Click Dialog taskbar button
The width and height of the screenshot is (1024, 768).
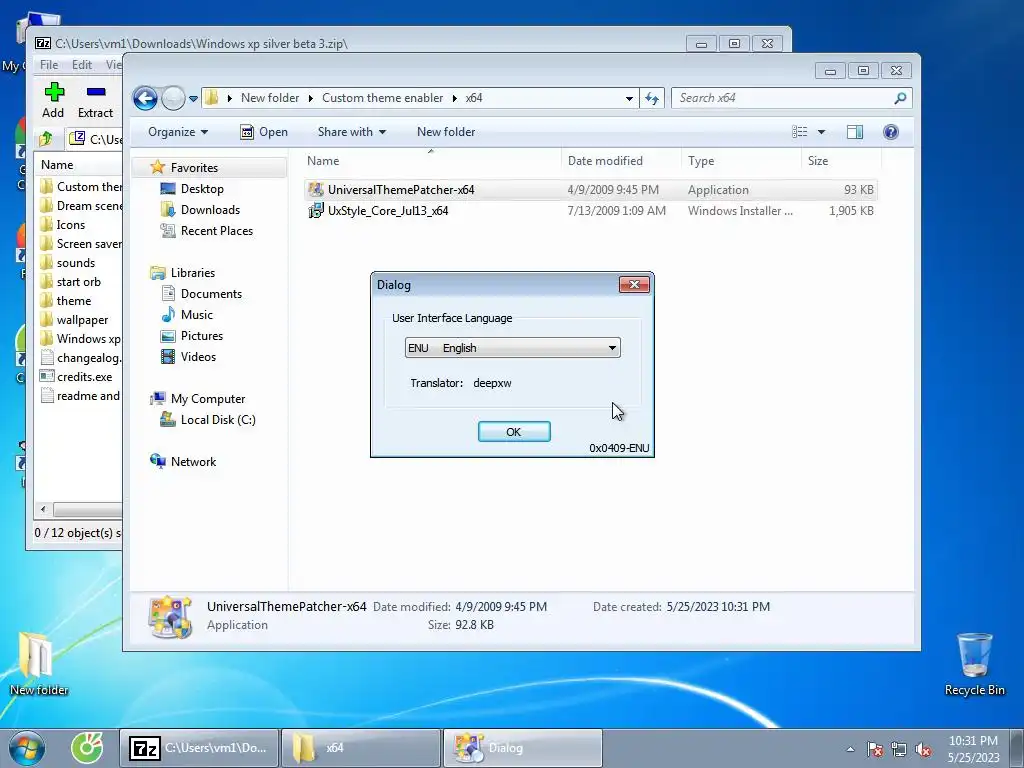point(523,748)
